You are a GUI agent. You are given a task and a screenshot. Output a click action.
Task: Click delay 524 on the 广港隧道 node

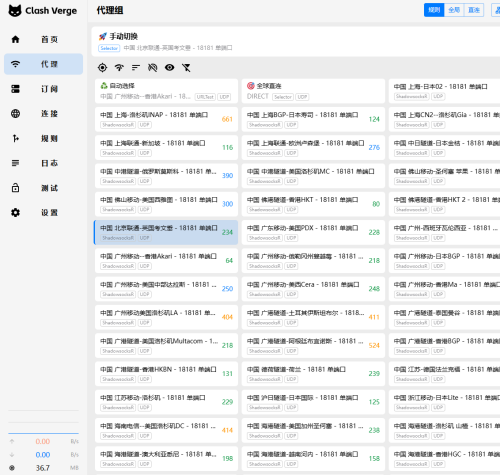[x=374, y=345]
